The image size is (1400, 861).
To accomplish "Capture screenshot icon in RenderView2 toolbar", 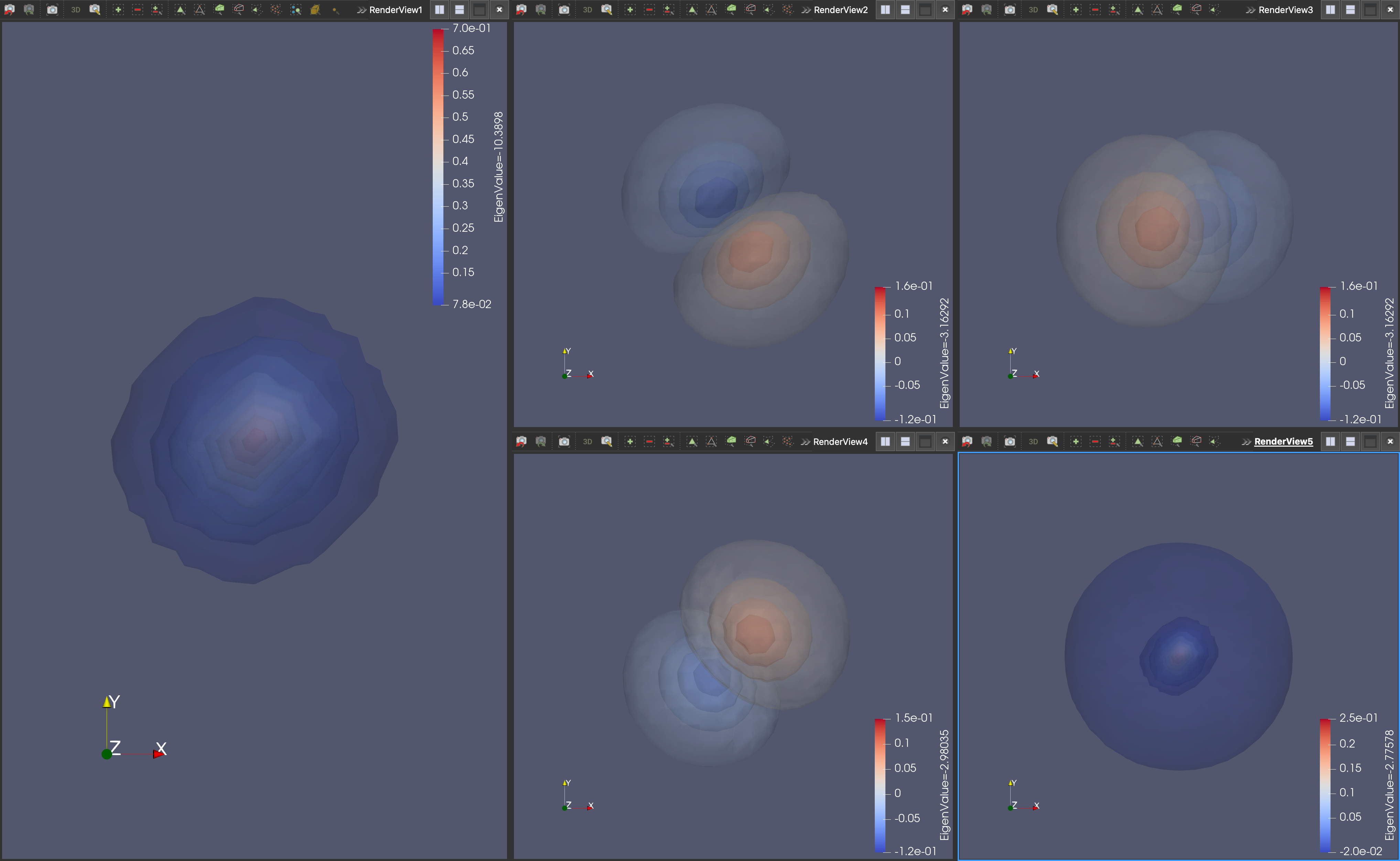I will click(x=563, y=10).
